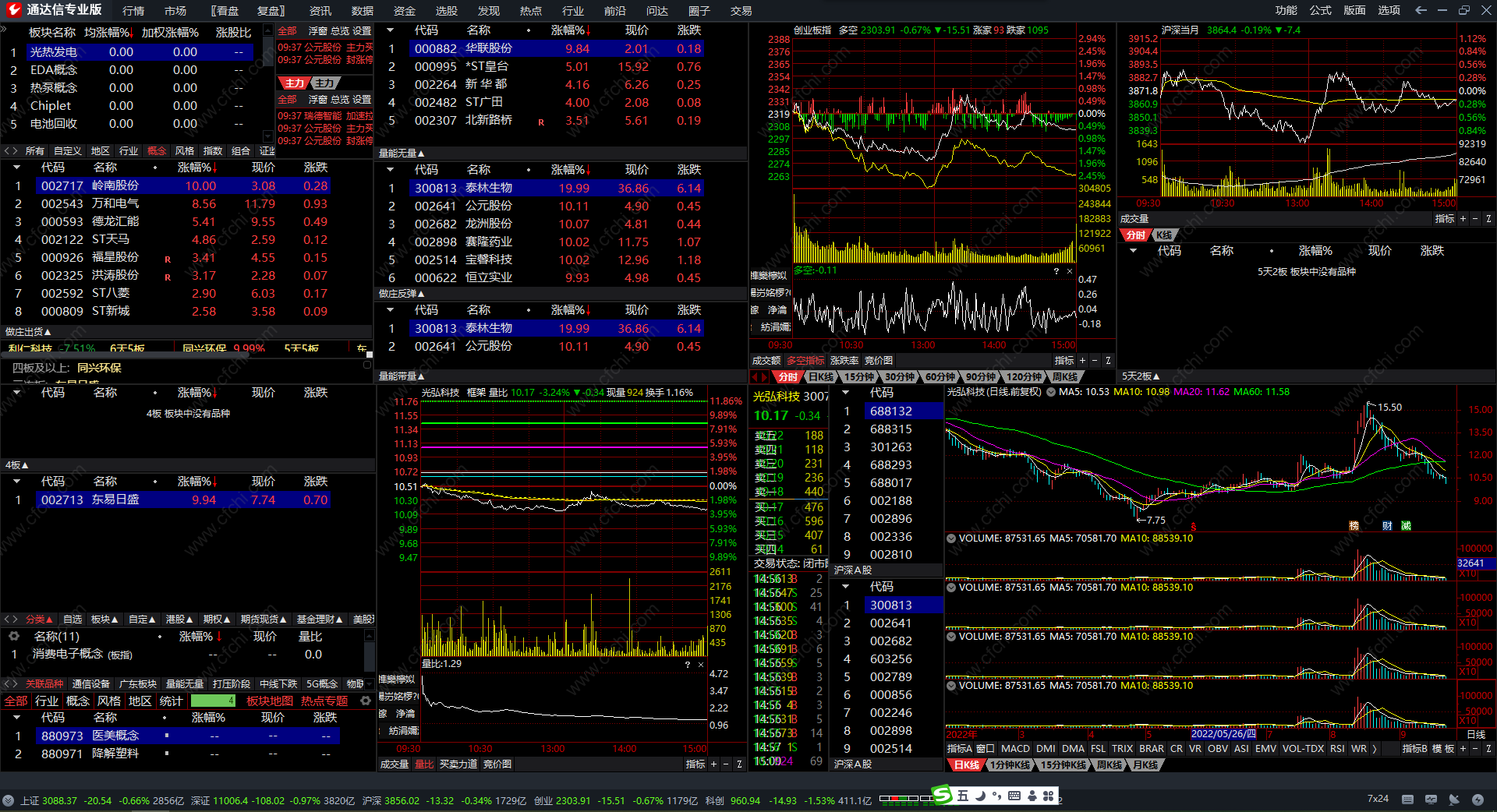Open the 热点专题 link
This screenshot has height=812, width=1497.
[x=324, y=701]
